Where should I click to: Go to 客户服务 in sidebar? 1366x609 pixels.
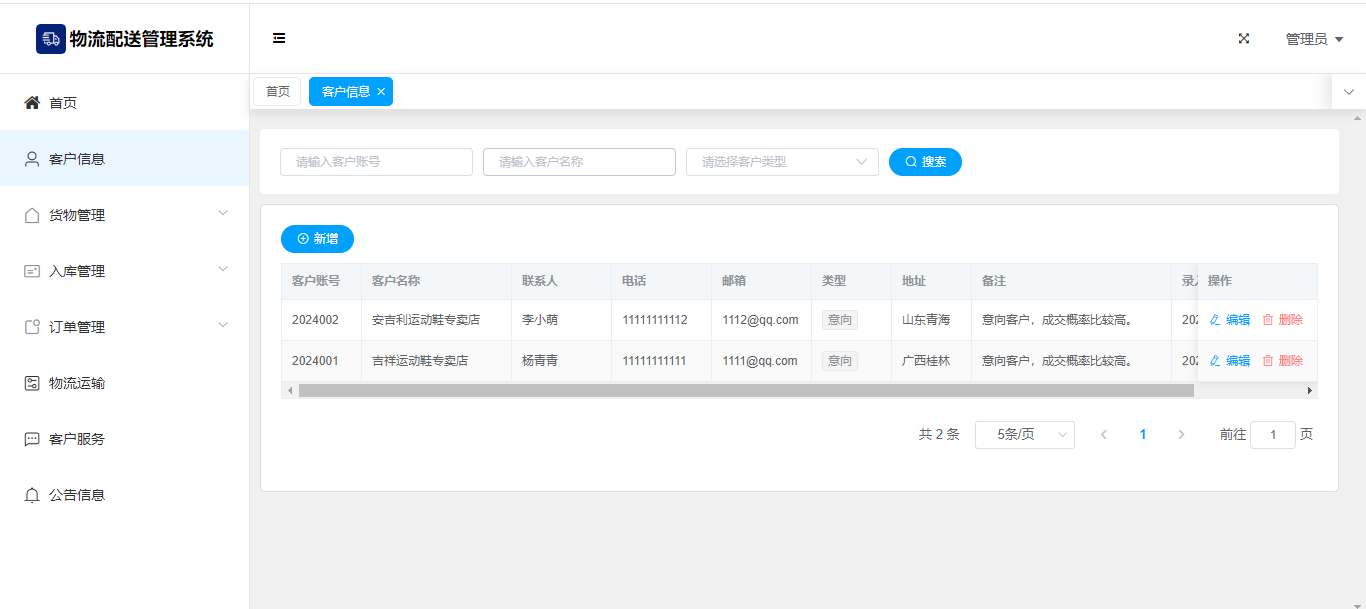pos(77,439)
